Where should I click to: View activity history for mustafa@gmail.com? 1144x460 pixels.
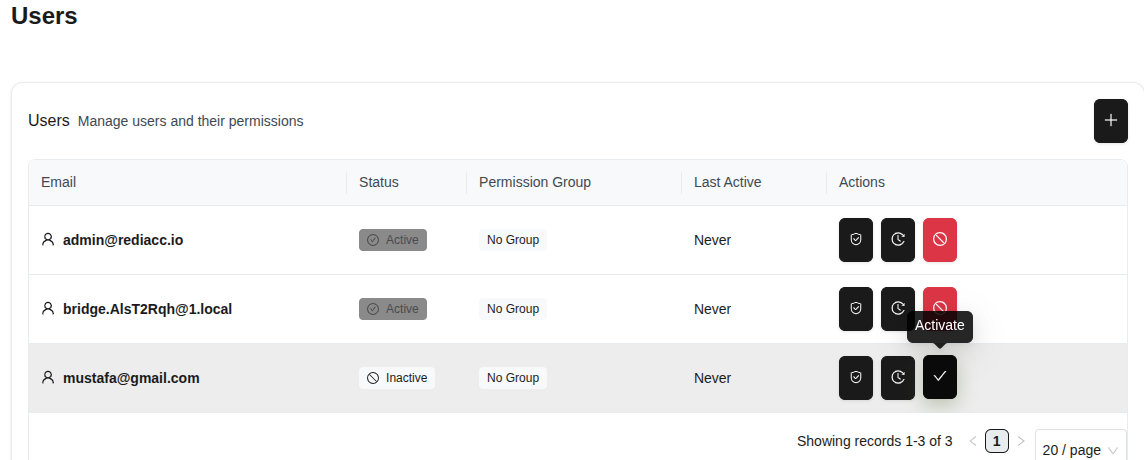pos(898,378)
